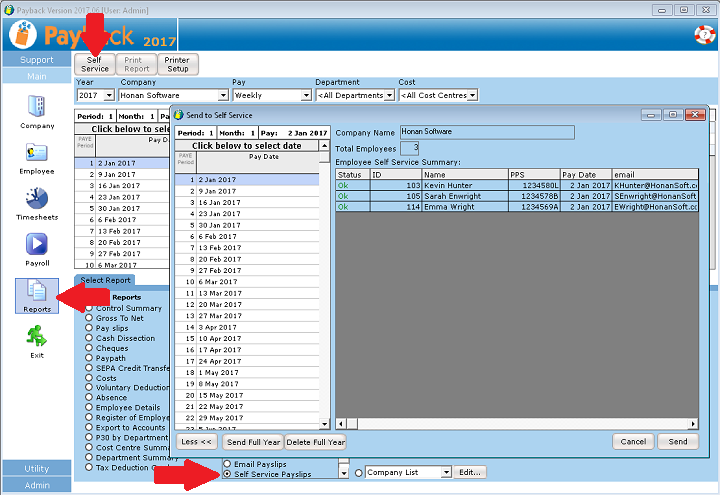Choose the Control Summary report option
The width and height of the screenshot is (720, 495).
(x=90, y=309)
